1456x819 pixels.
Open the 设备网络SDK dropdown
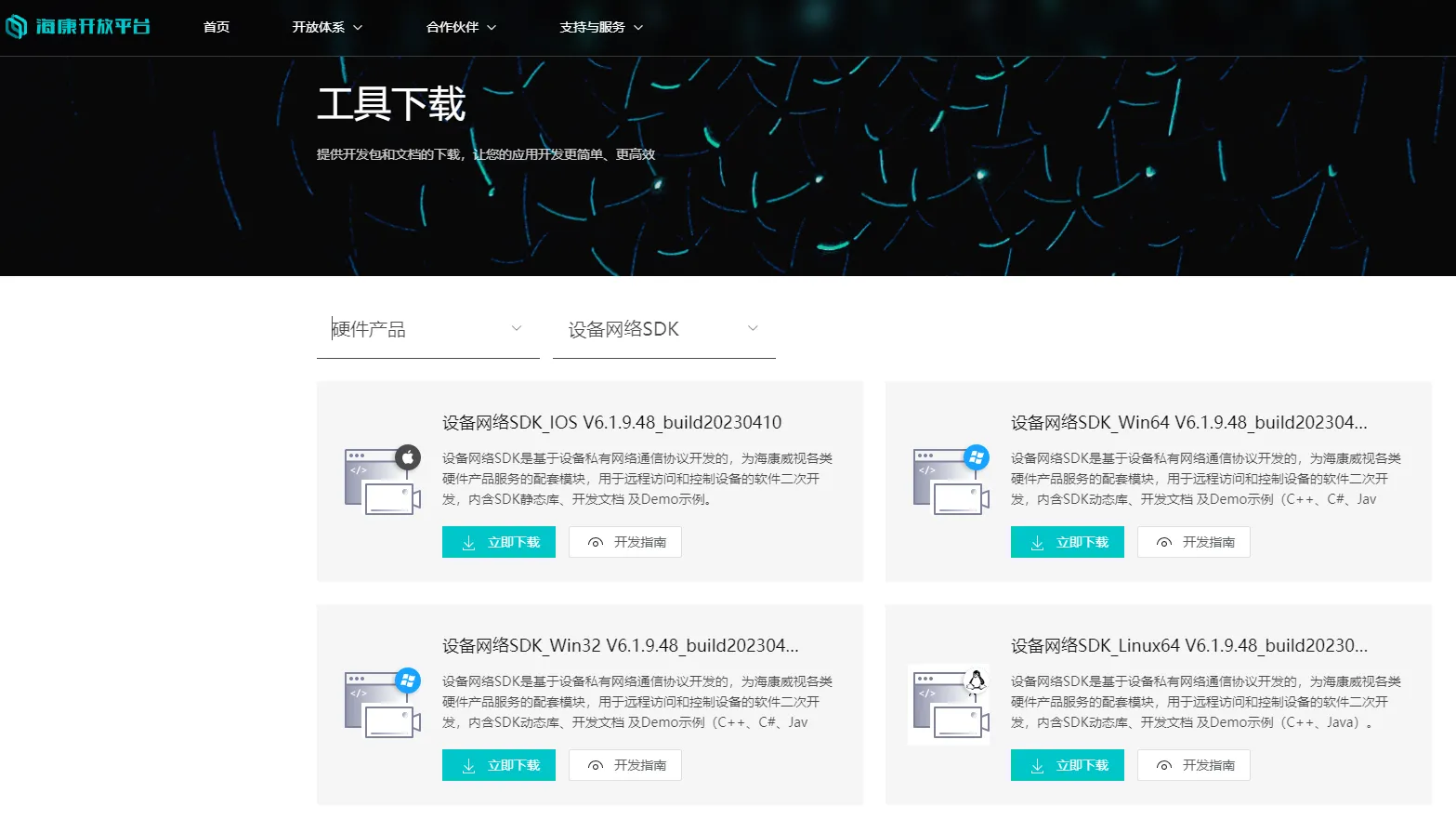[662, 329]
